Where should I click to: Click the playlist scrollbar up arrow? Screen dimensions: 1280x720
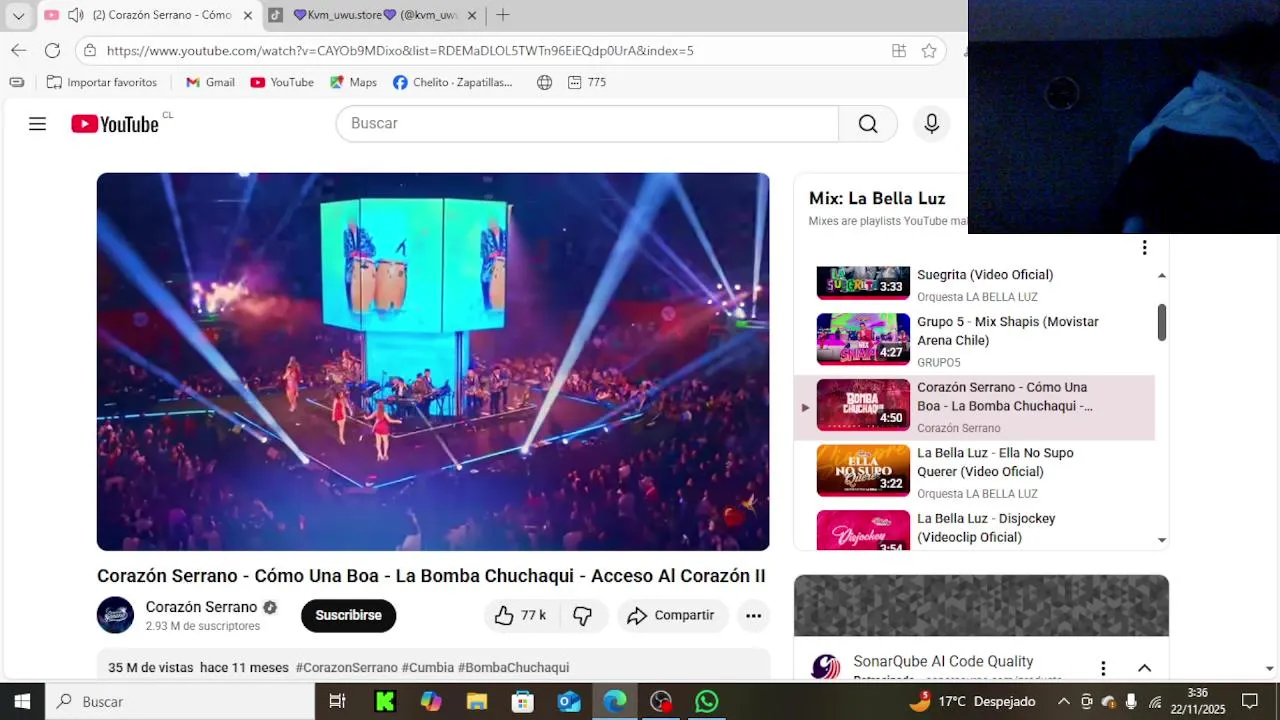click(x=1162, y=275)
